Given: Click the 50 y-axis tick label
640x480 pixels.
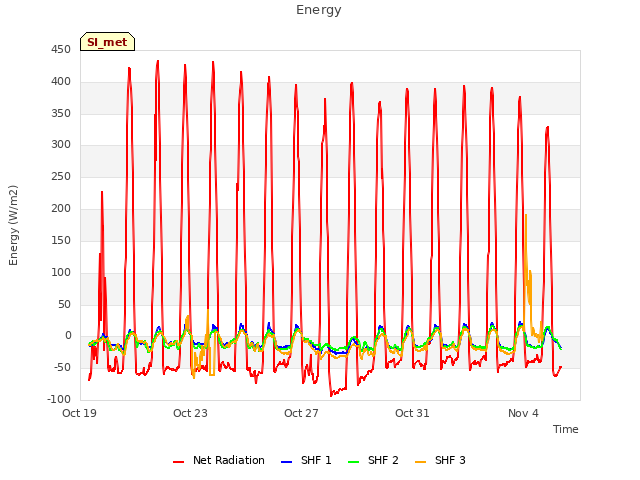Looking at the screenshot, I should (64, 304).
